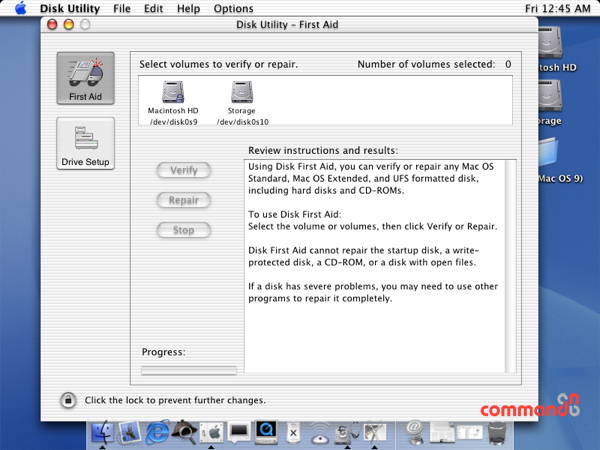600x450 pixels.
Task: Open Sherlock from the Dock
Action: [x=184, y=432]
